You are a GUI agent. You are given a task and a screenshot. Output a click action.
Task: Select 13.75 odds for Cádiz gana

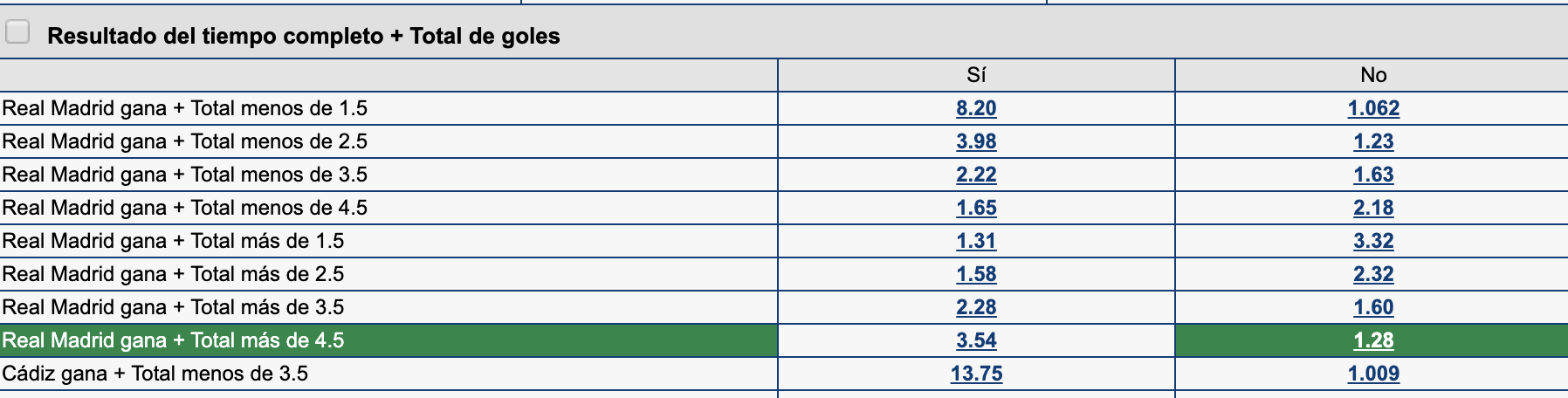pos(976,374)
